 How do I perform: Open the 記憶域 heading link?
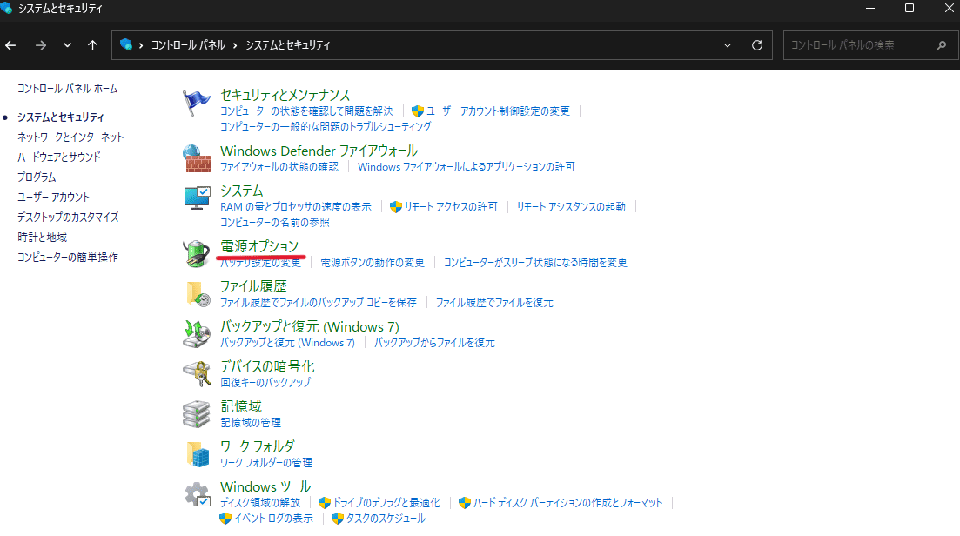[x=241, y=406]
